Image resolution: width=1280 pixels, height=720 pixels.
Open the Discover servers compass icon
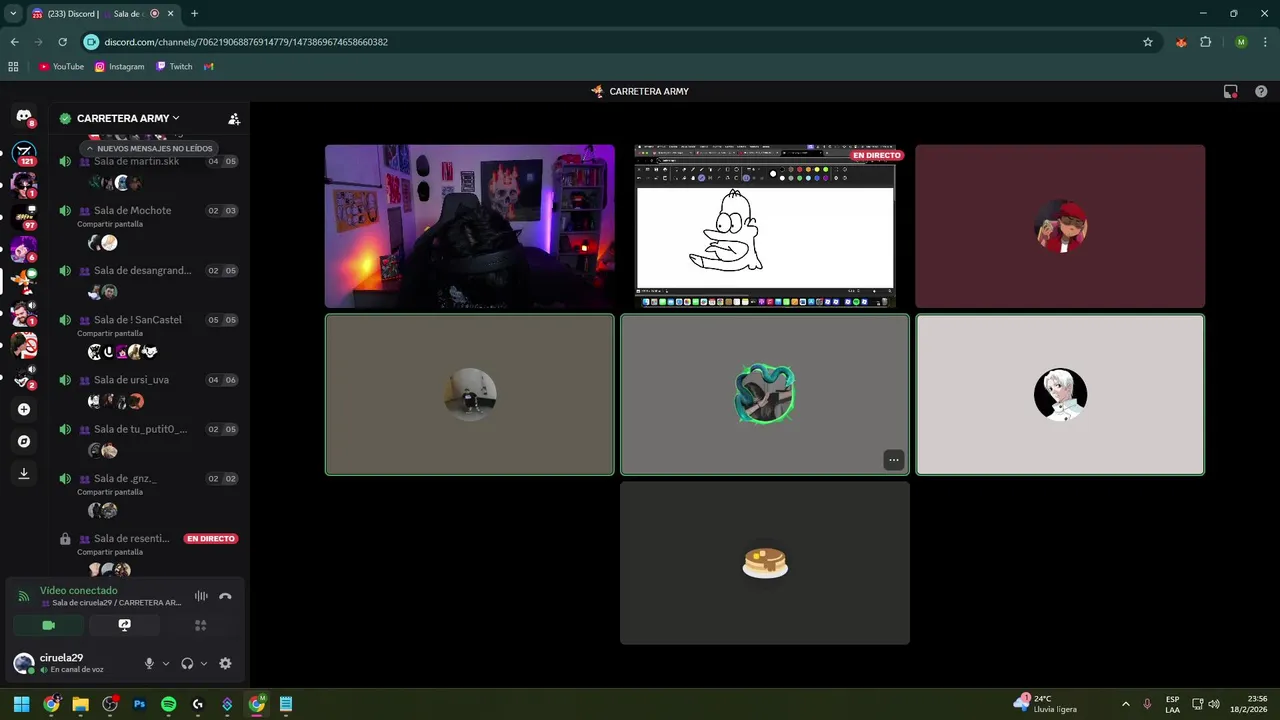point(24,441)
